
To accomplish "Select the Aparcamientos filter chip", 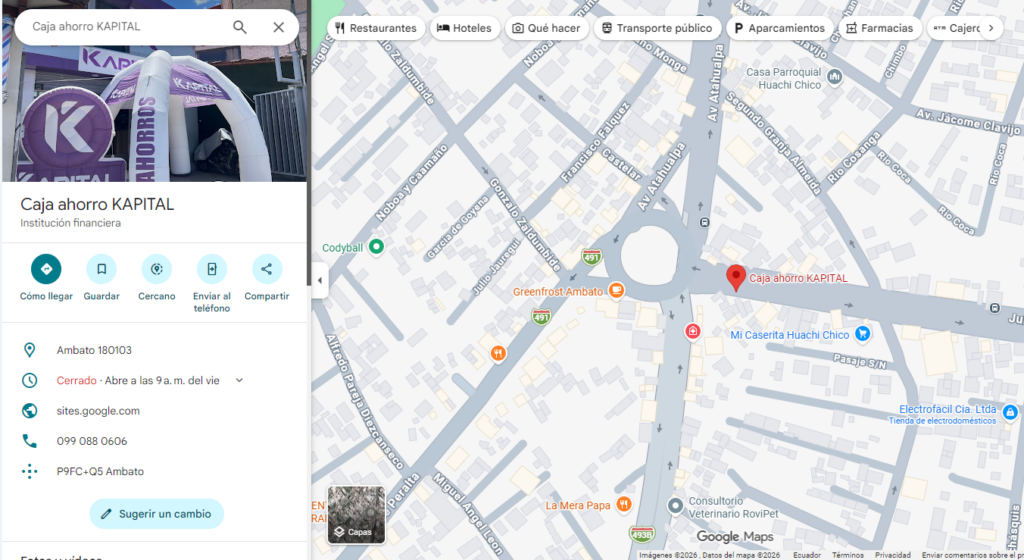I will coord(780,28).
